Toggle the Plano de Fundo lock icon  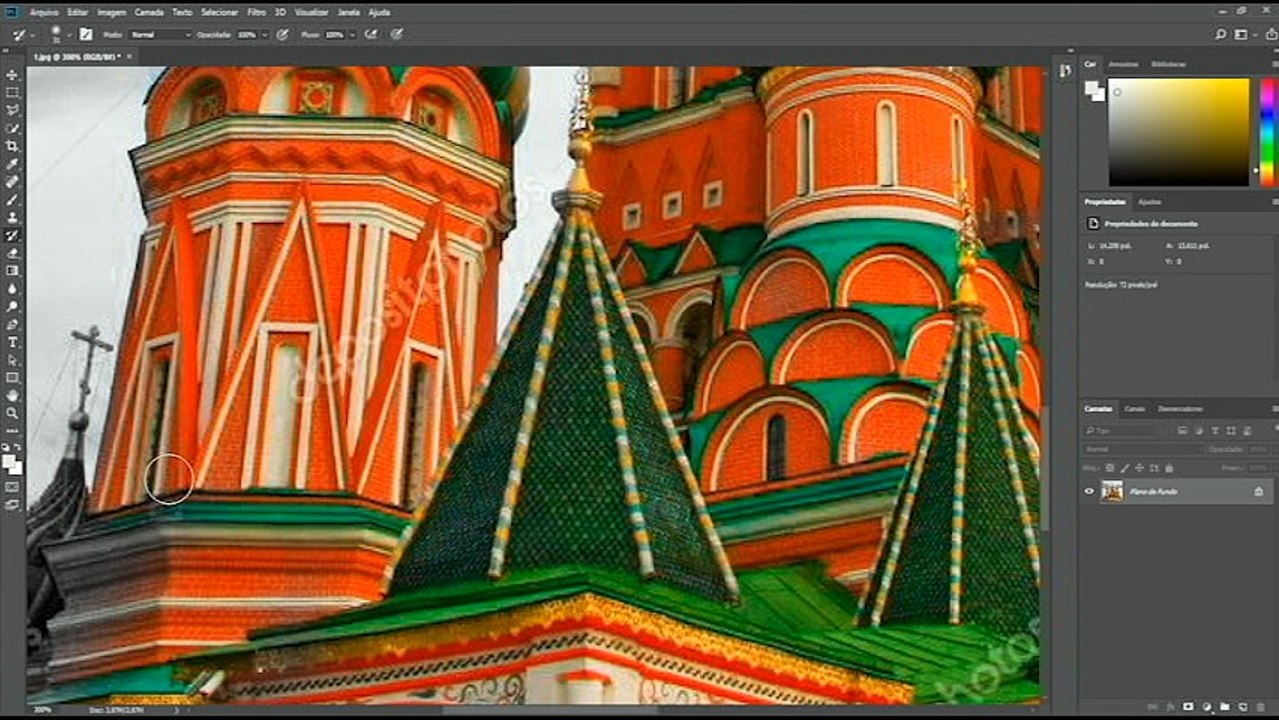pyautogui.click(x=1258, y=491)
